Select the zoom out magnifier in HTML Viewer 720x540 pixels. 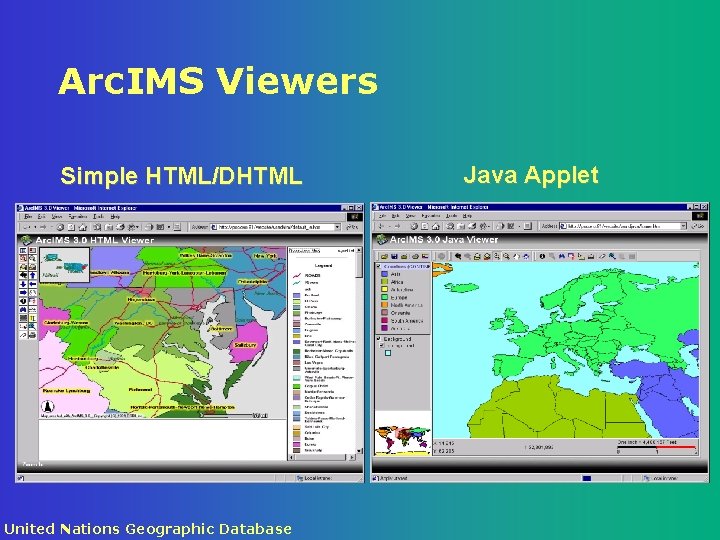tap(33, 259)
